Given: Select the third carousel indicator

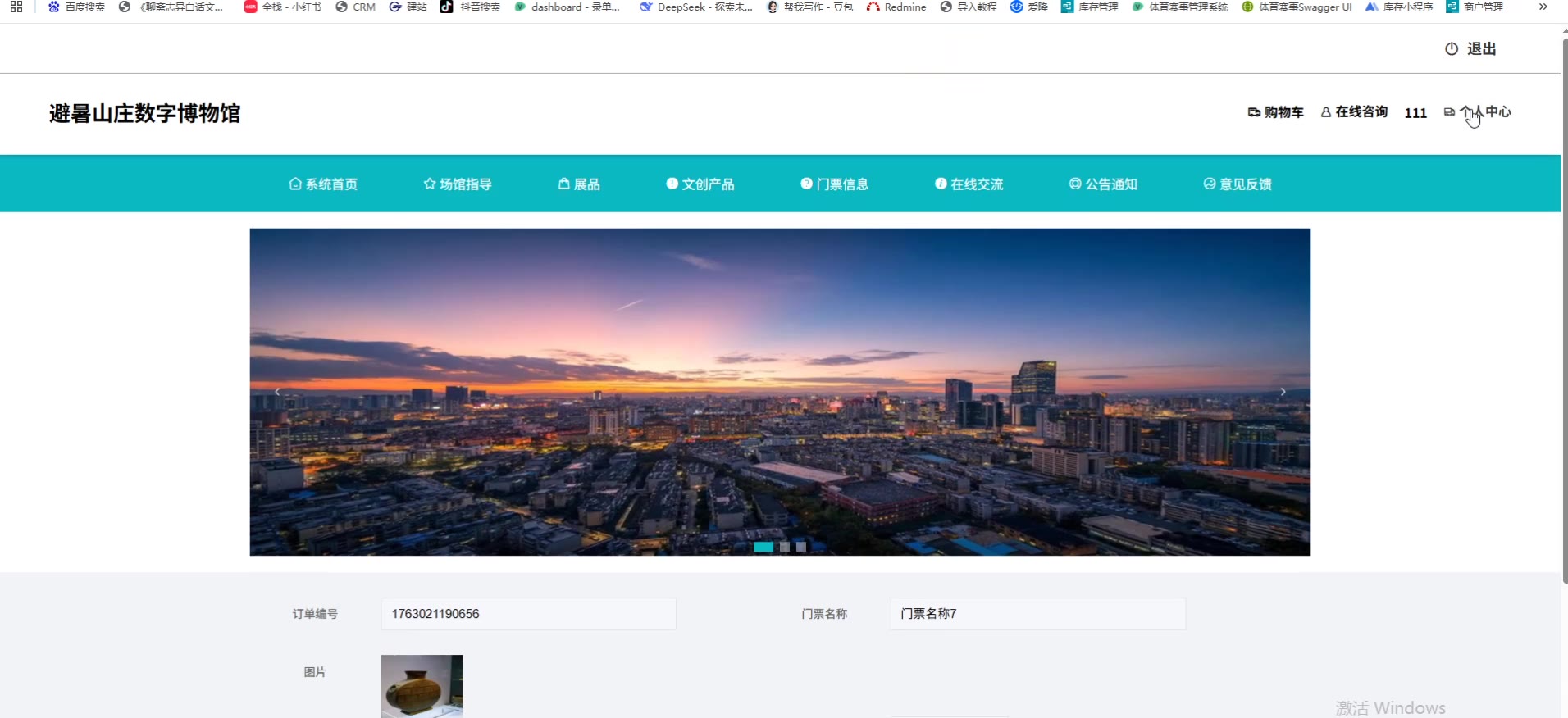Looking at the screenshot, I should (801, 547).
